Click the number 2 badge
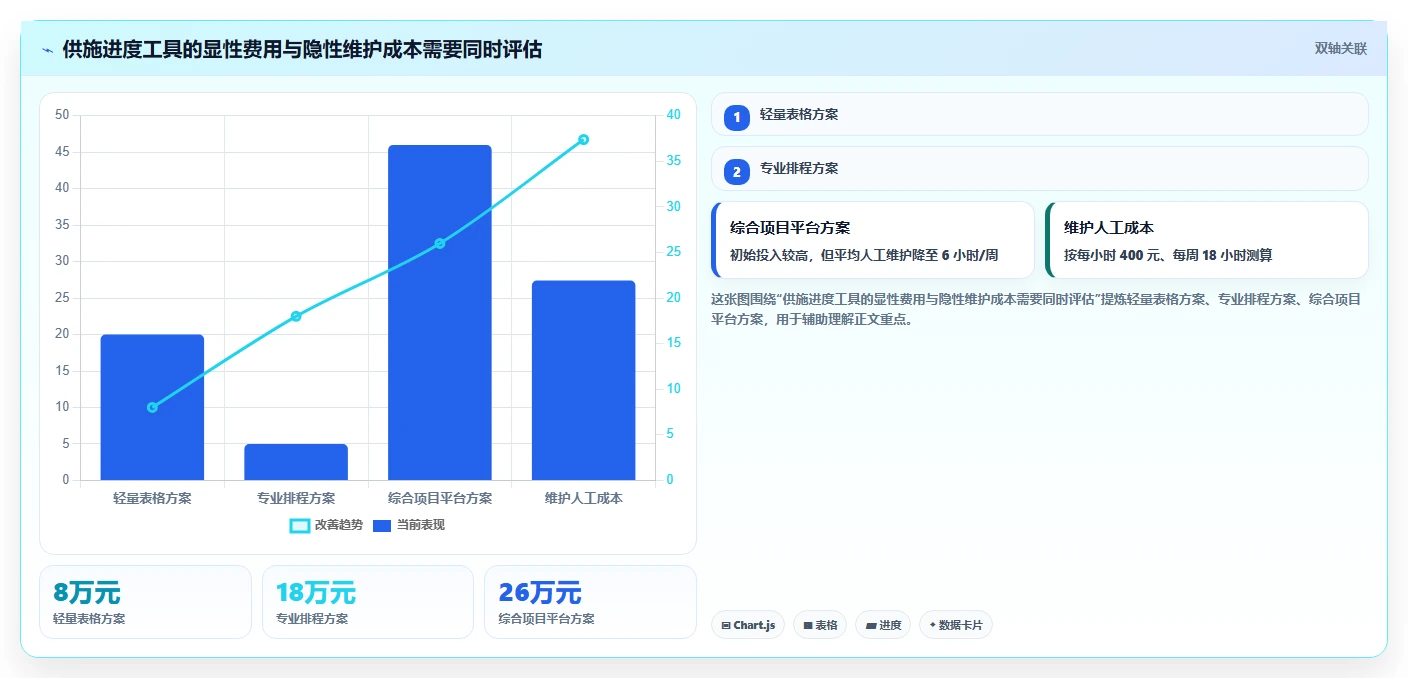This screenshot has width=1408, height=678. [737, 172]
